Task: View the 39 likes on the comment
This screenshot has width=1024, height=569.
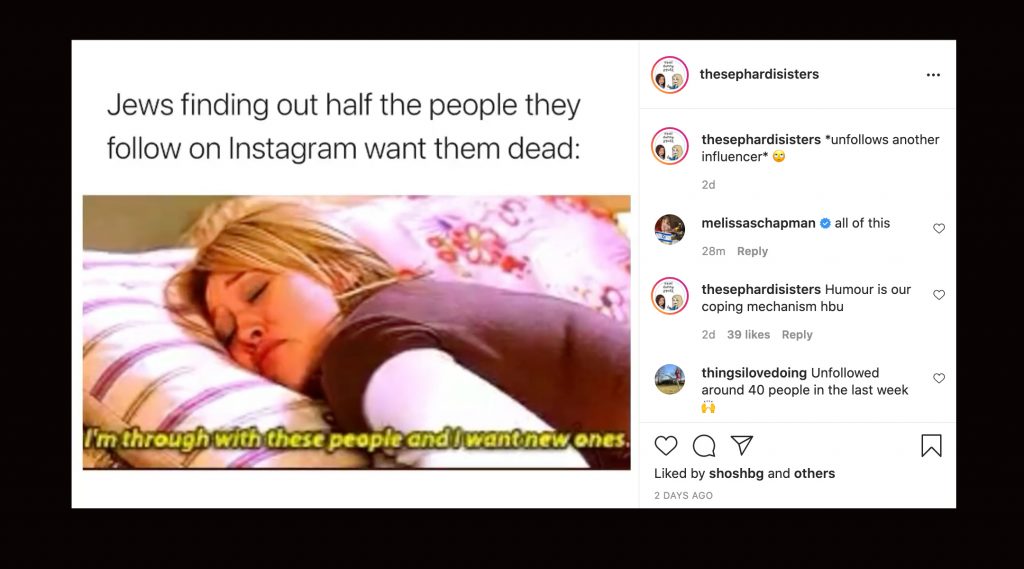Action: 748,334
